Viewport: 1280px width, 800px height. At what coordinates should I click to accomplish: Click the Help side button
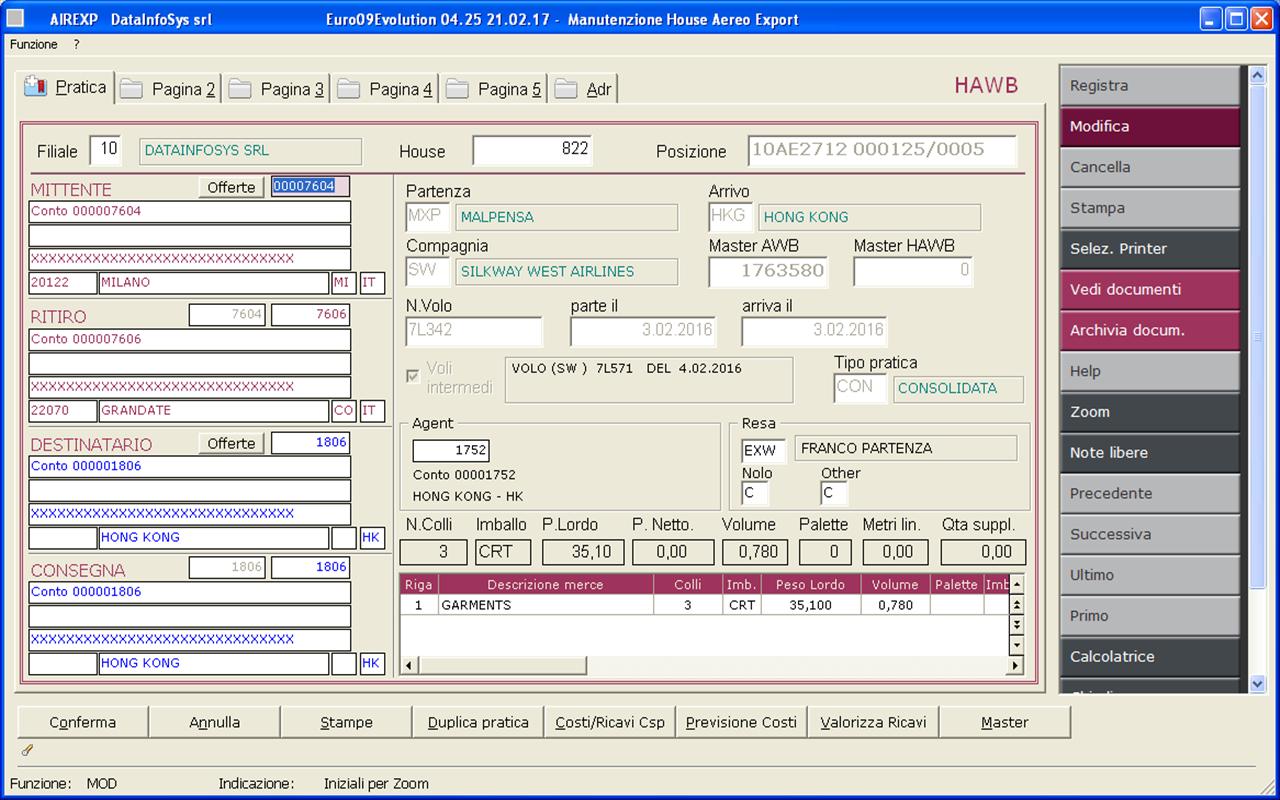[1150, 372]
